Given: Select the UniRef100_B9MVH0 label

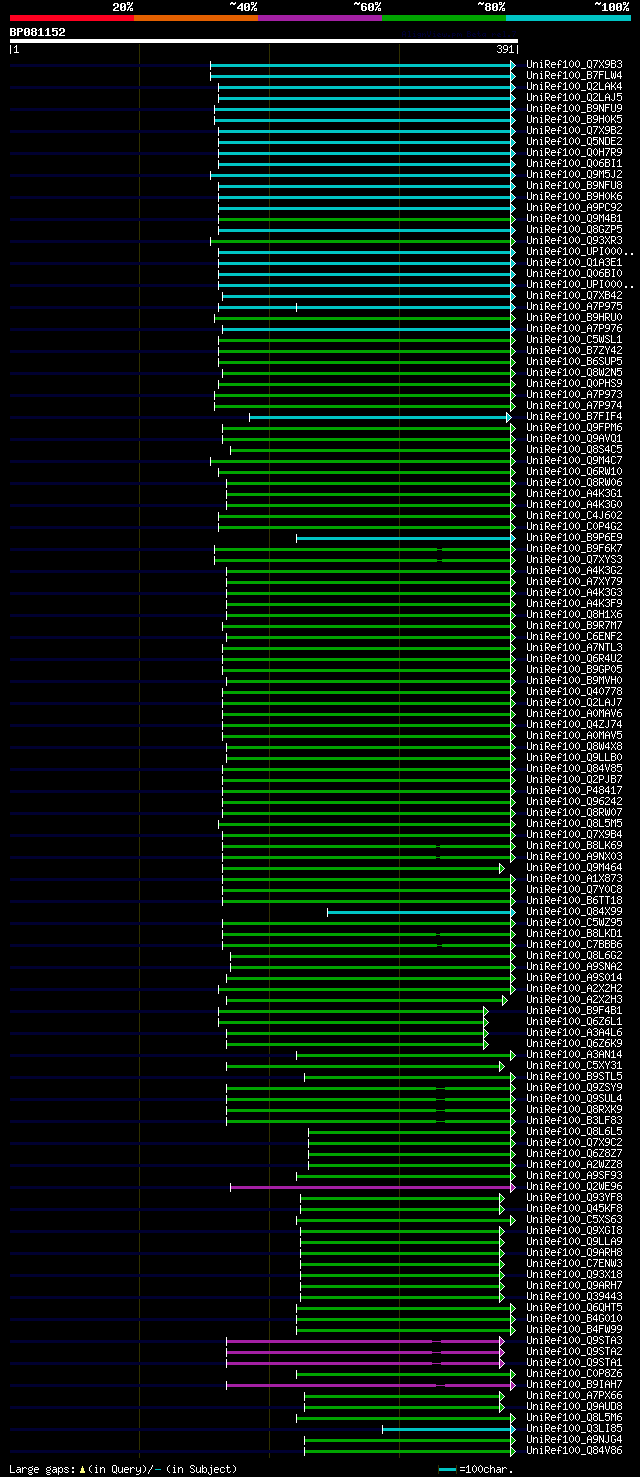Looking at the screenshot, I should click(574, 680).
